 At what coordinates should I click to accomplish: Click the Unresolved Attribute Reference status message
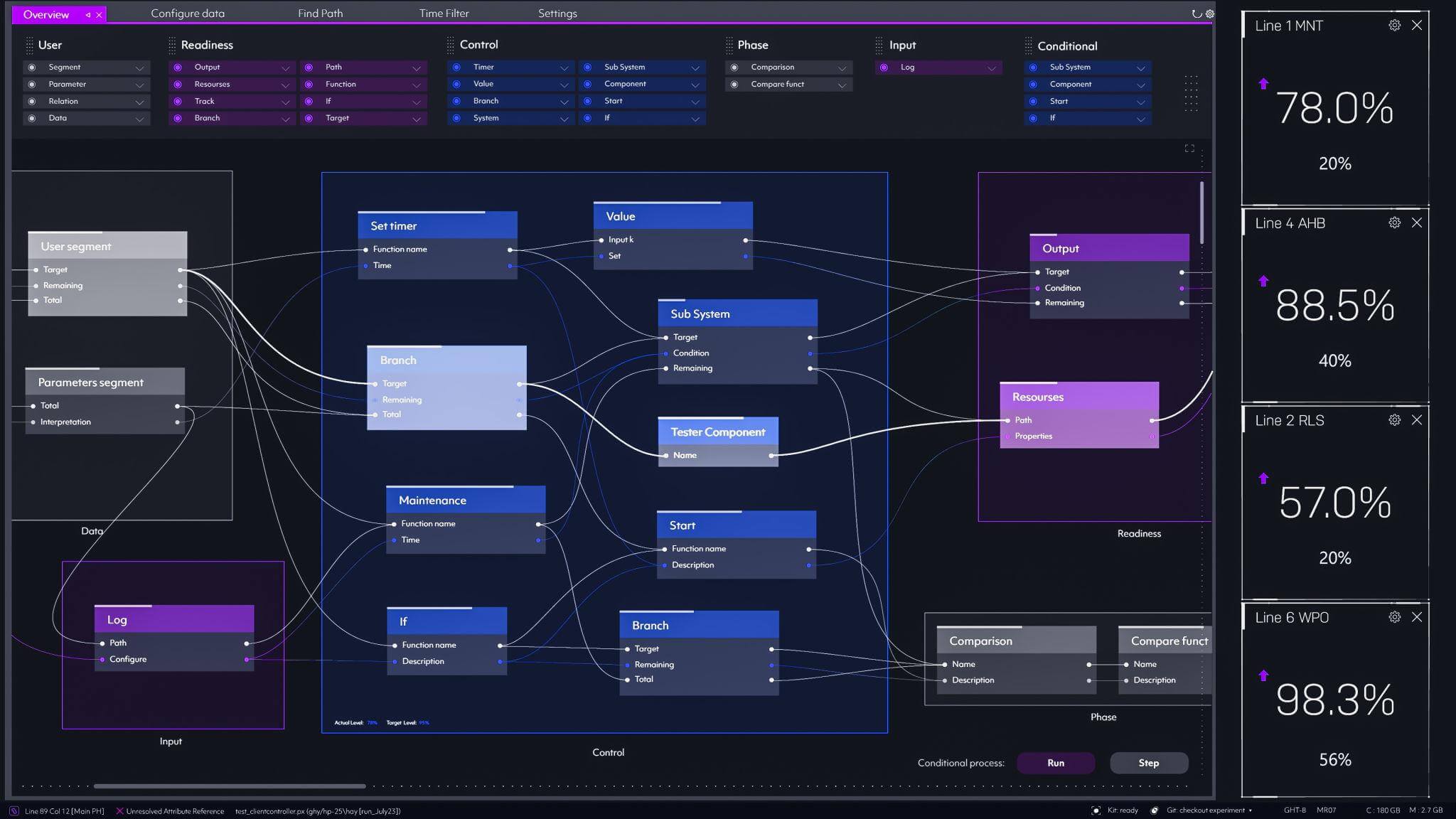coord(175,810)
